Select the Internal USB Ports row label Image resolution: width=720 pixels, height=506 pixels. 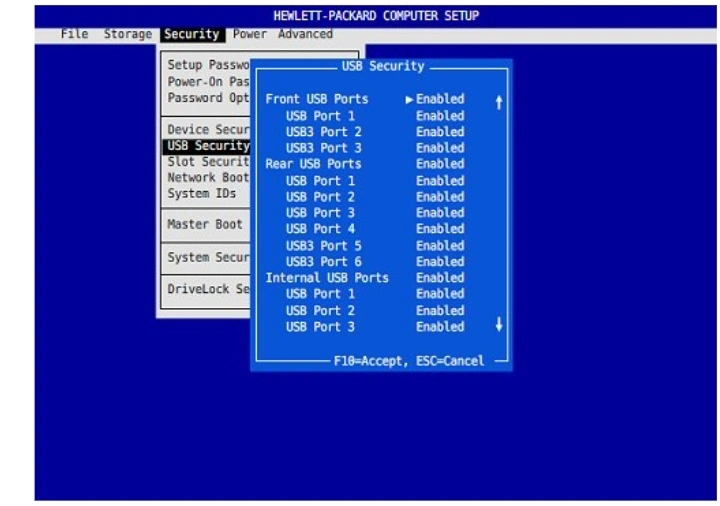(327, 278)
